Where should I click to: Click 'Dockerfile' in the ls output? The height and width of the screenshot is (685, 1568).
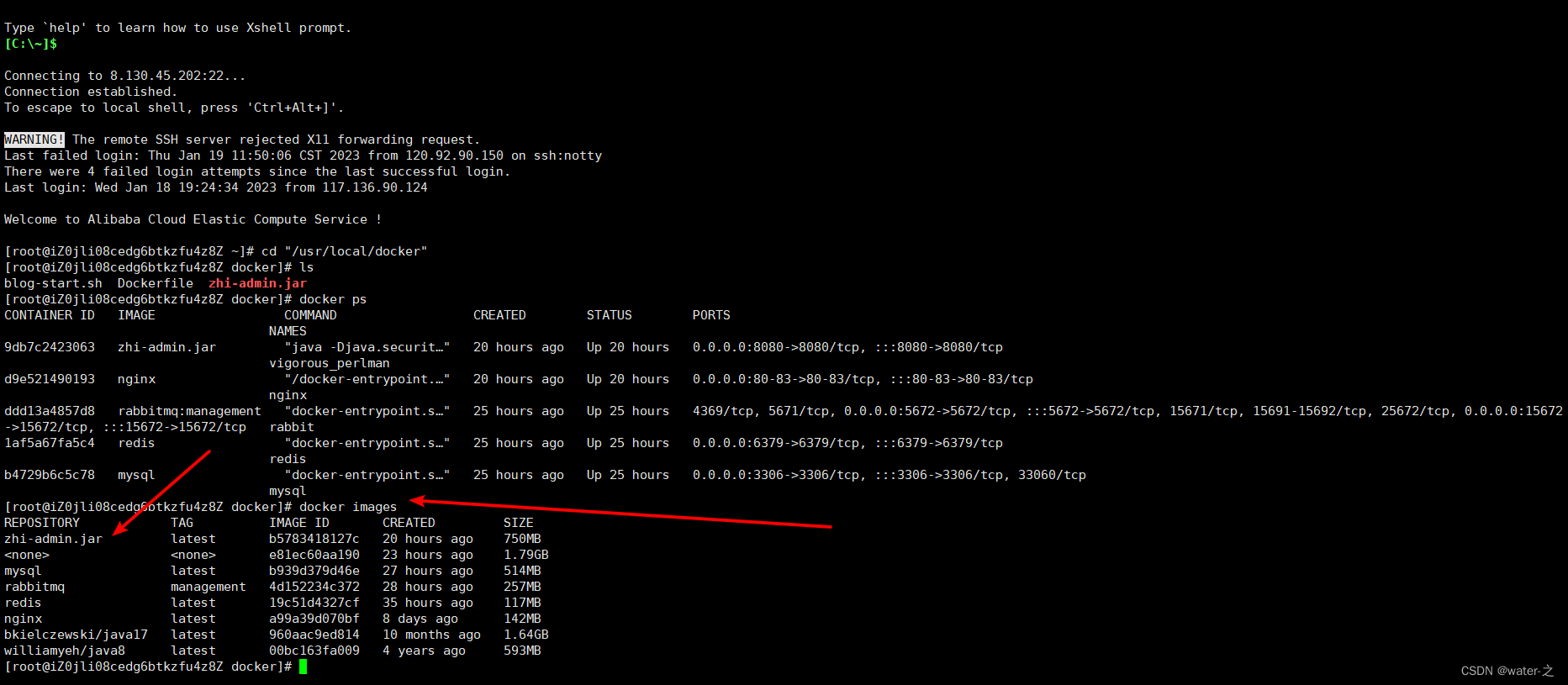click(x=156, y=283)
